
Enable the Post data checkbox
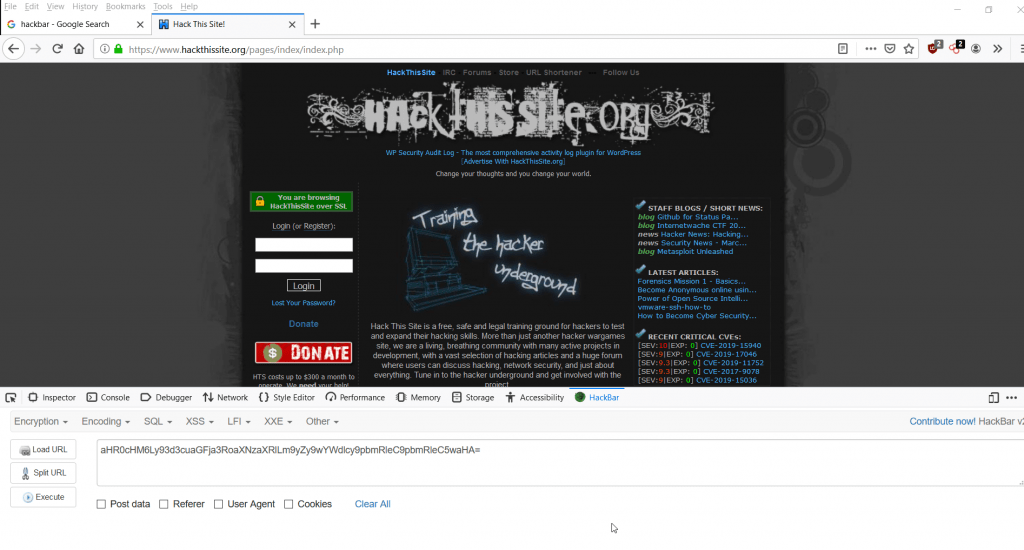point(101,504)
